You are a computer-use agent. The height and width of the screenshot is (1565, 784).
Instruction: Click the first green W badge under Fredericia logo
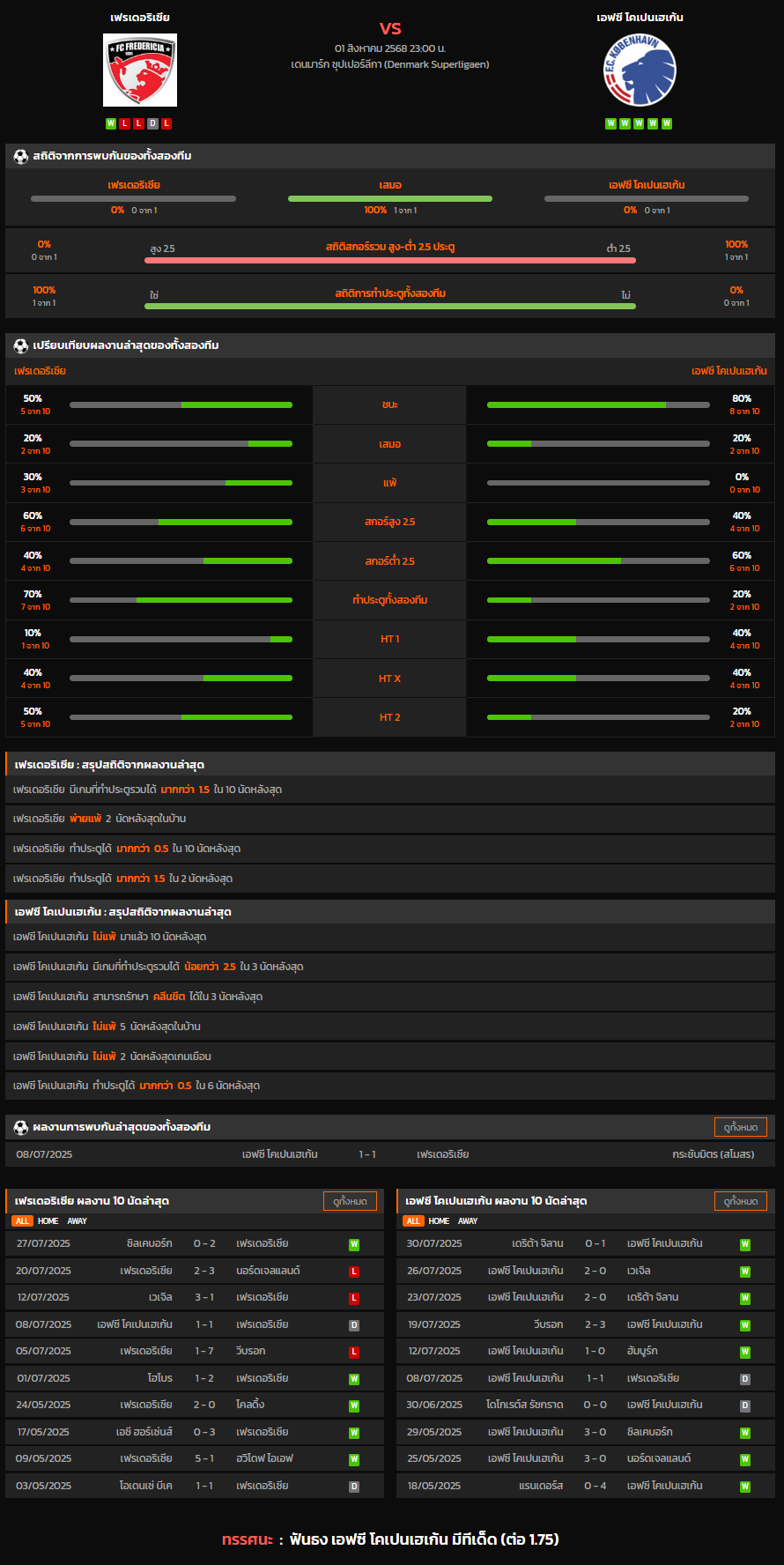click(111, 123)
